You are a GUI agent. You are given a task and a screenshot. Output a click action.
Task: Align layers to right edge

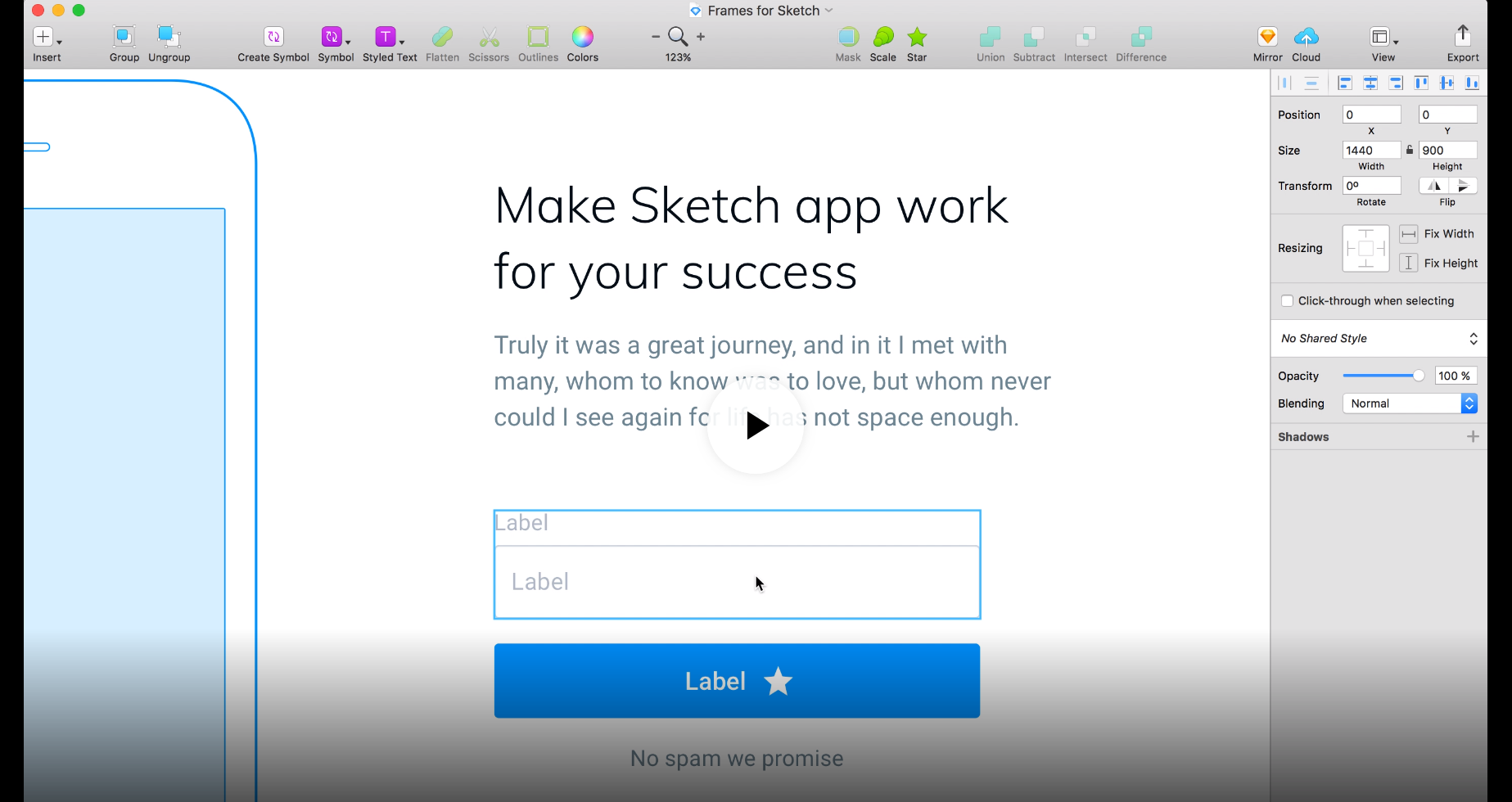pyautogui.click(x=1396, y=83)
